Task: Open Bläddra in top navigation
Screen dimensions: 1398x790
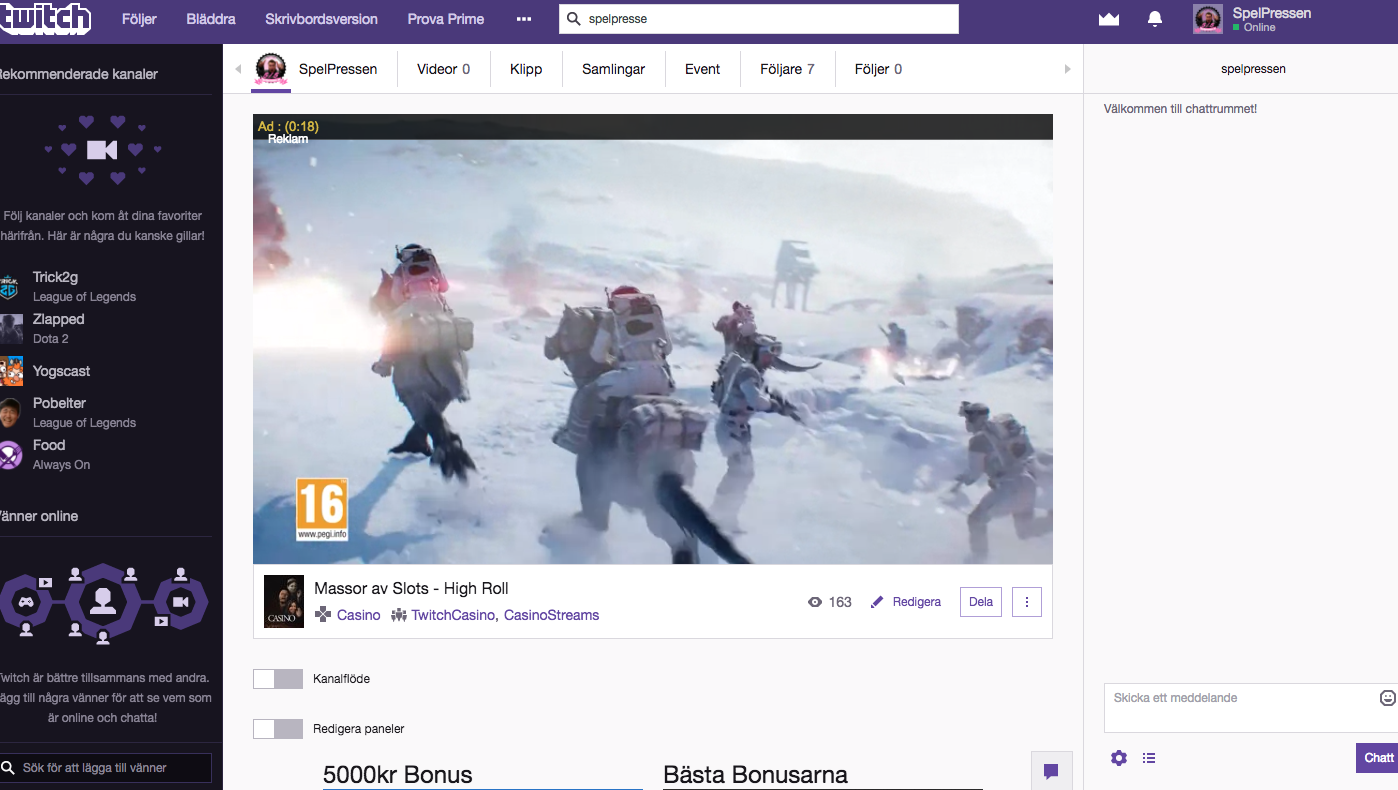Action: pos(211,19)
